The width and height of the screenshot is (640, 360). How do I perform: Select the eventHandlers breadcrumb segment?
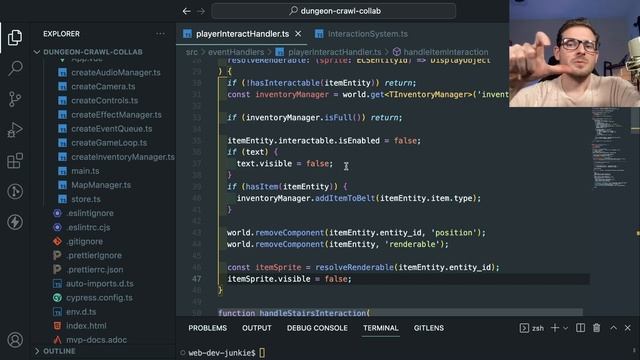point(236,52)
